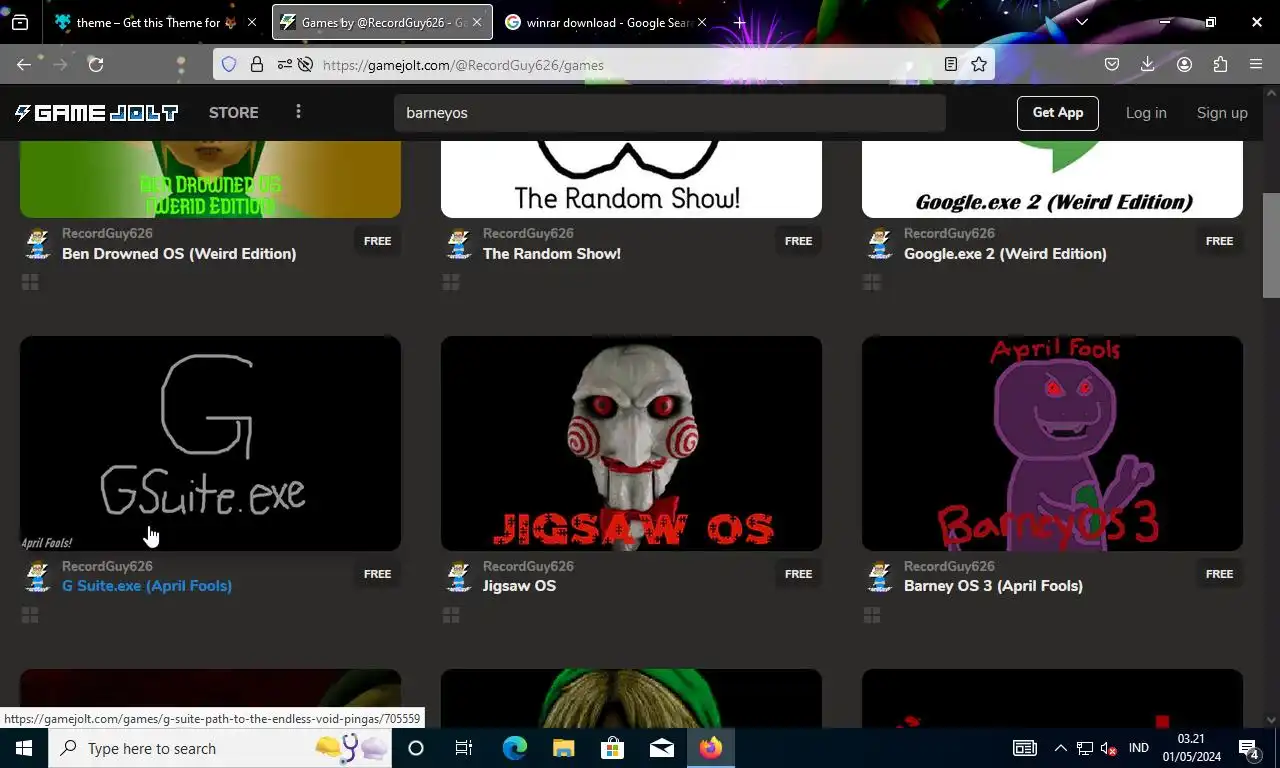Open the Jigsaw OS game title
1280x768 pixels.
[519, 586]
